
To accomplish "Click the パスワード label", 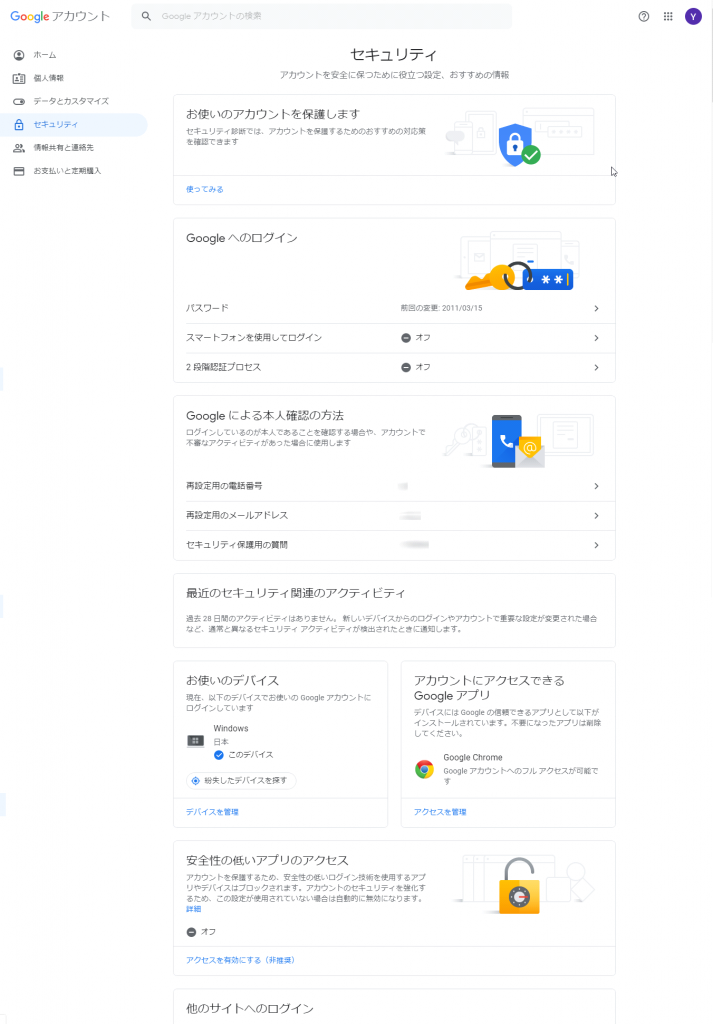I will tap(207, 308).
